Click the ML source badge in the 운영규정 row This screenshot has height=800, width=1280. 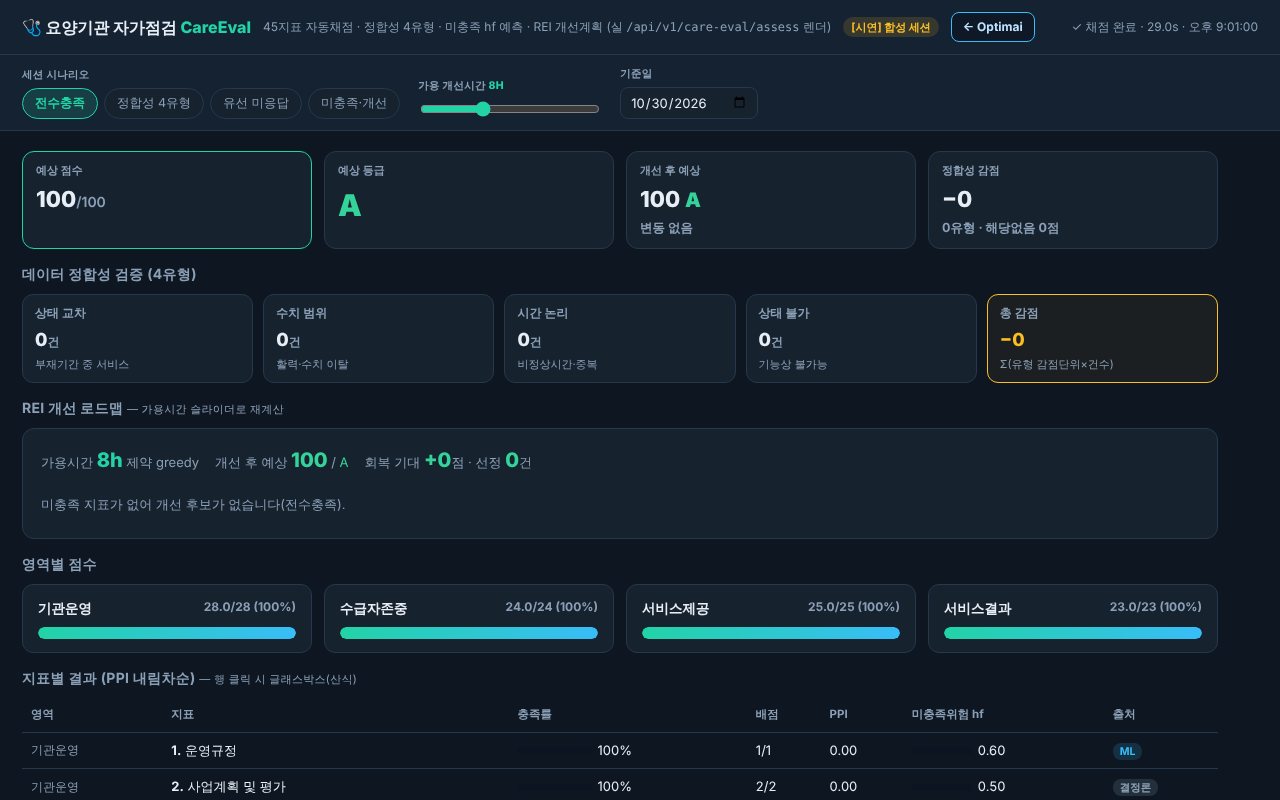coord(1127,751)
